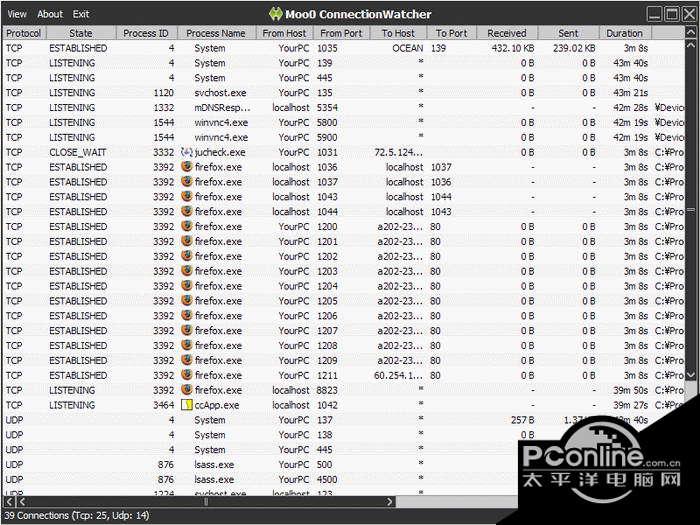Sort by Received column header
The image size is (700, 525).
507,33
